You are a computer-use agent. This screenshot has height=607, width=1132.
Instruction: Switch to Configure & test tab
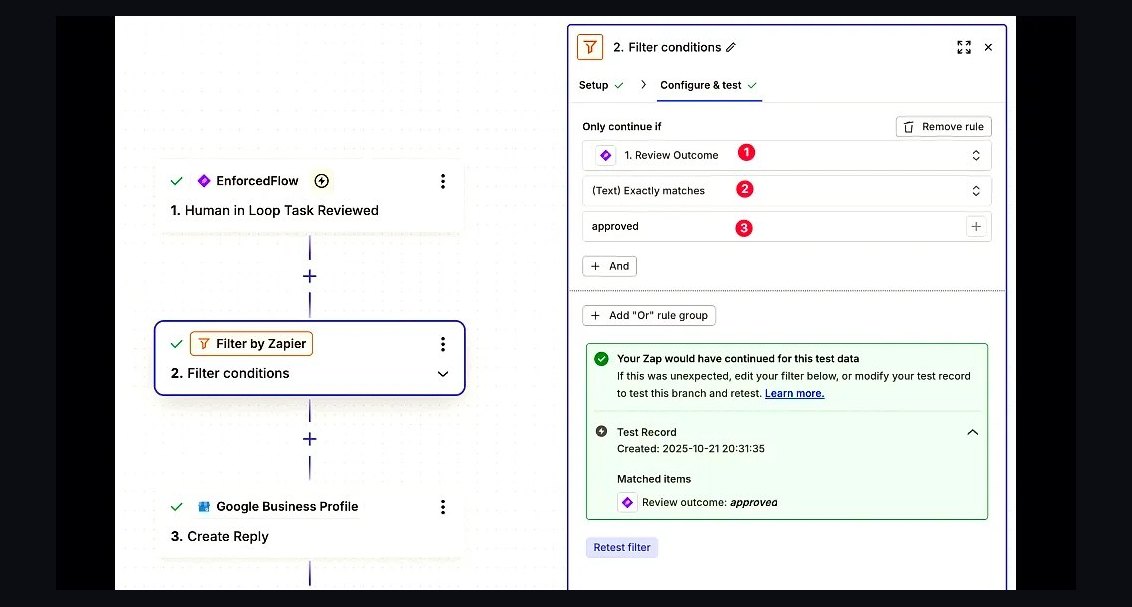[709, 85]
